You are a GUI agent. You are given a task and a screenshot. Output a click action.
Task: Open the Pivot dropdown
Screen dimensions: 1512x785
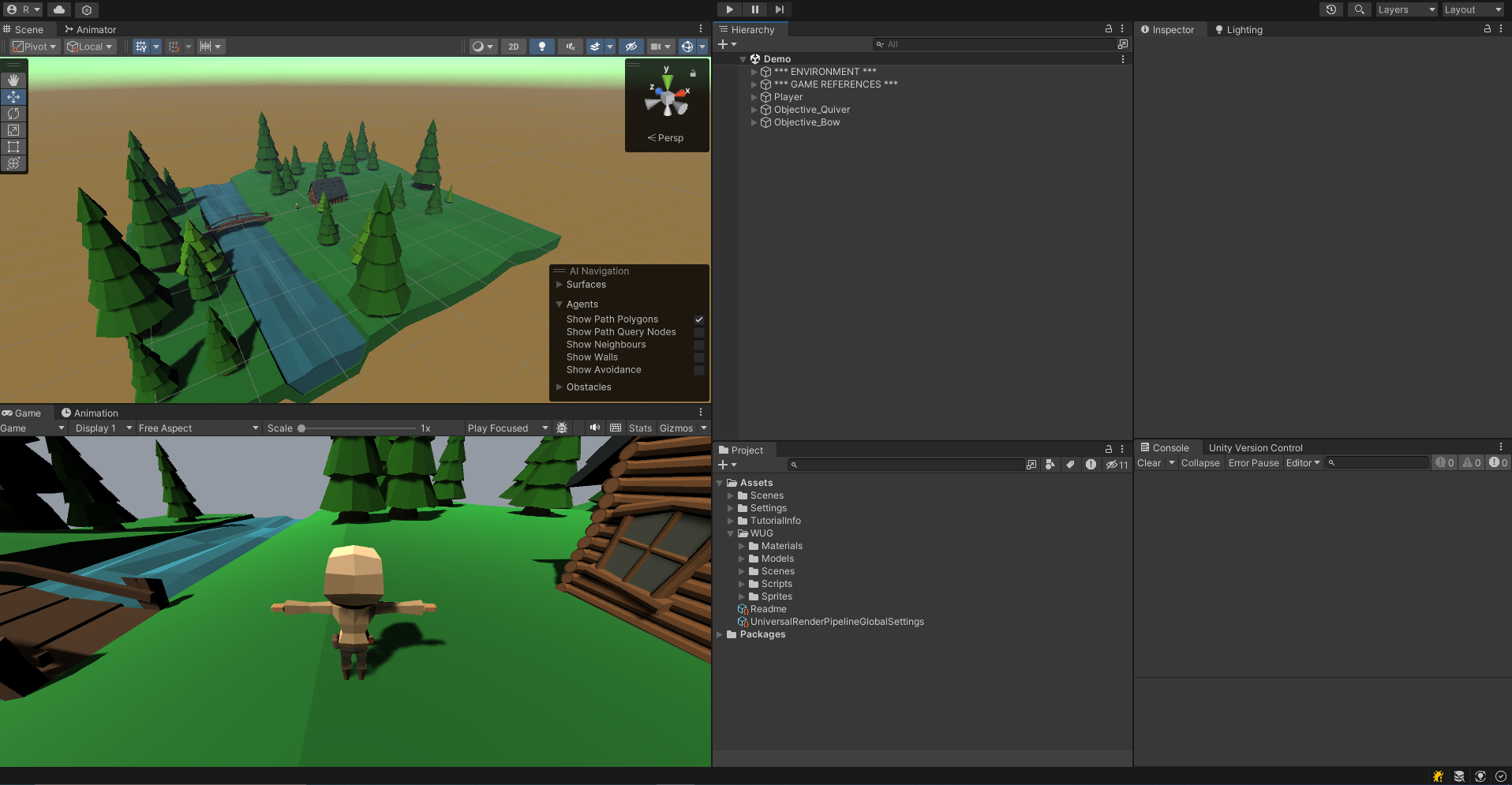pyautogui.click(x=35, y=47)
